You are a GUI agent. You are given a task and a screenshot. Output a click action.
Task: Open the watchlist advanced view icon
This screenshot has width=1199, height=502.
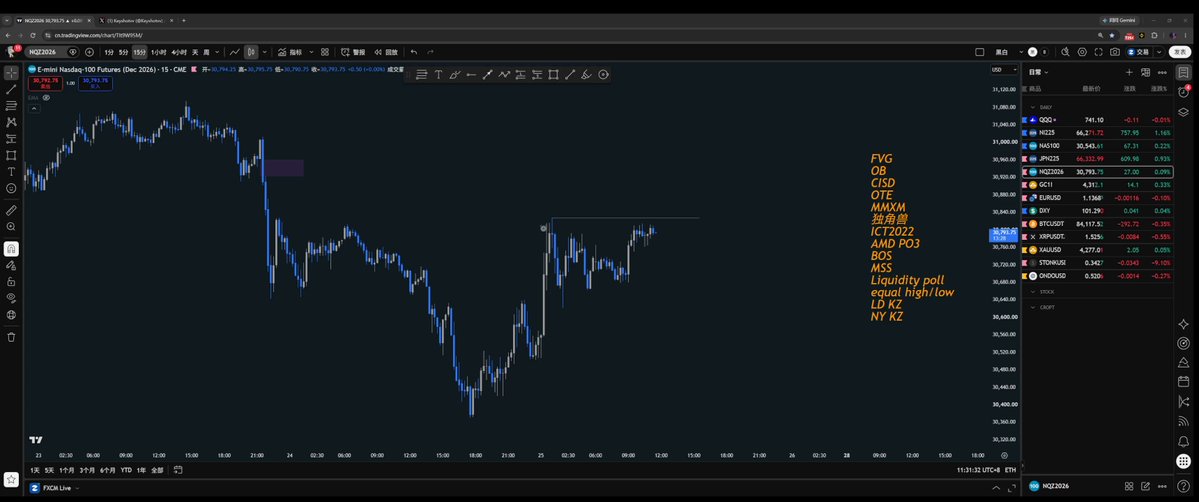point(1145,72)
